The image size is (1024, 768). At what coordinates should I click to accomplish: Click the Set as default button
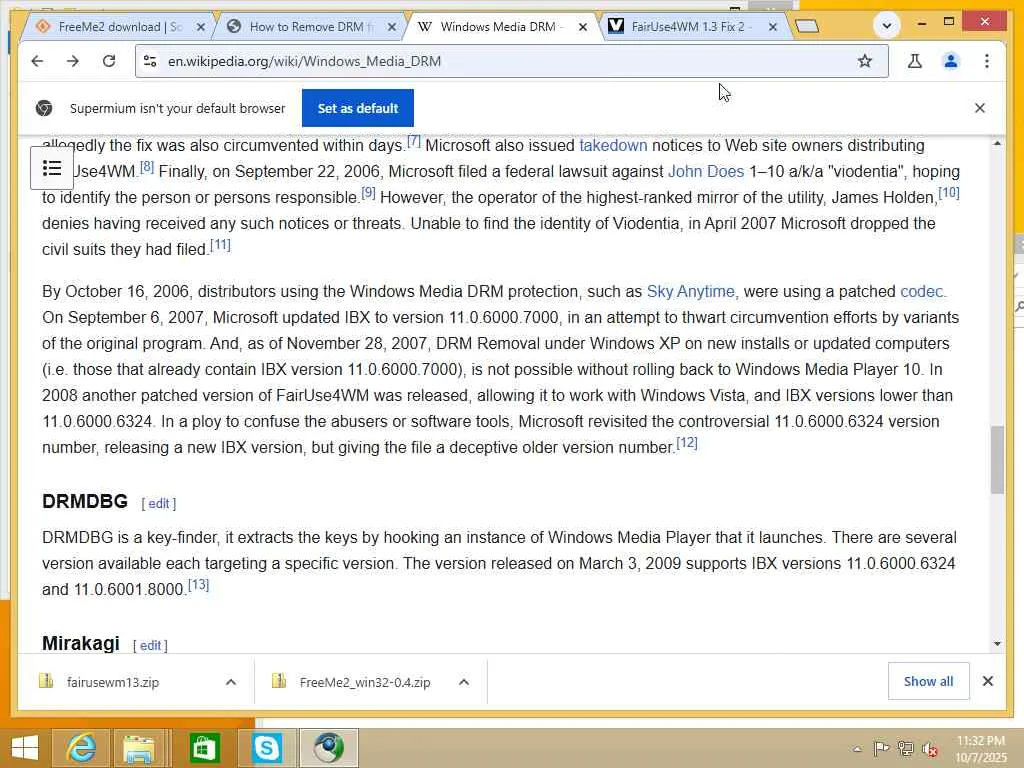click(x=357, y=108)
